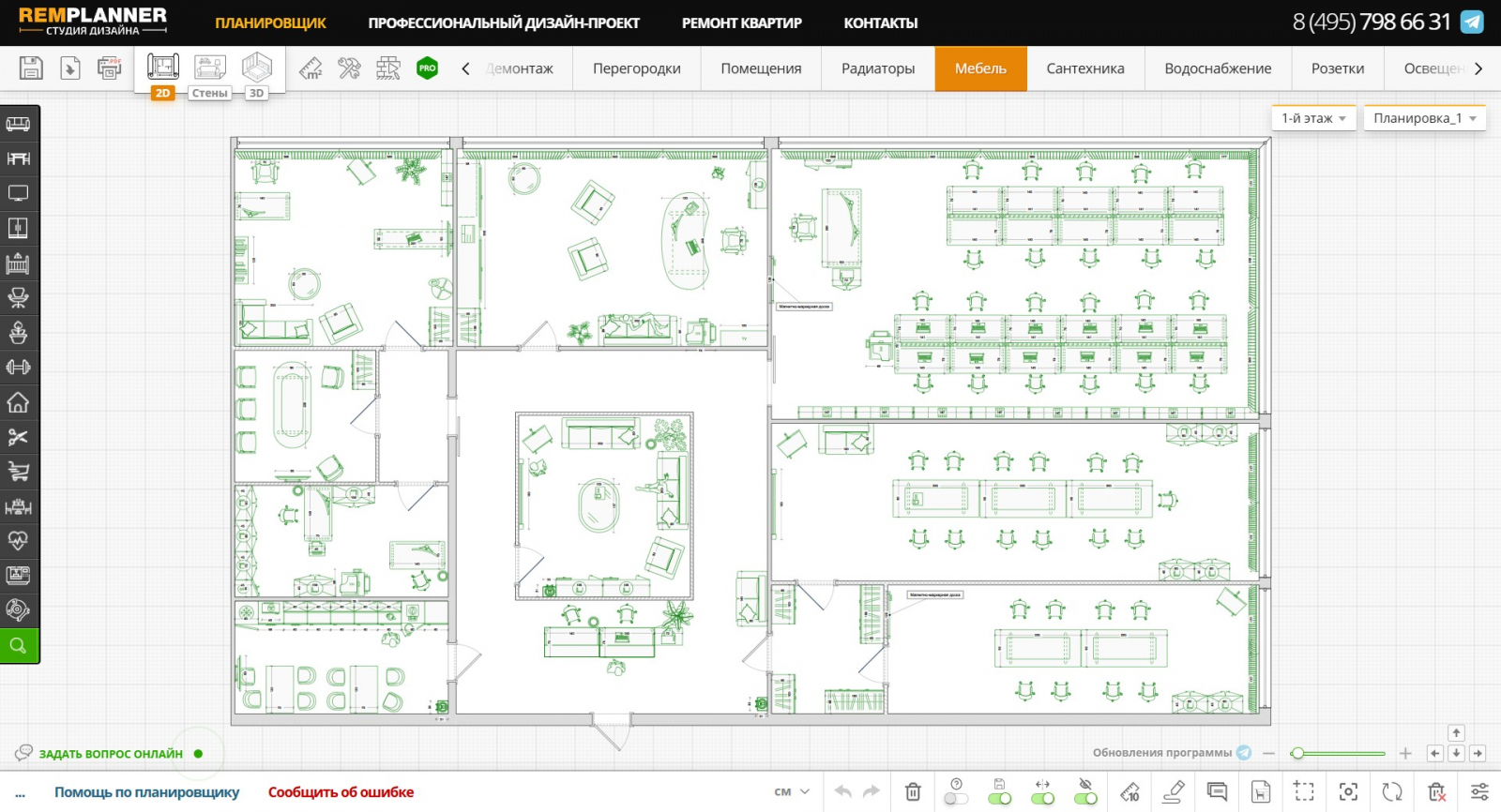The image size is (1501, 812).
Task: Open the sofa furniture category in sidebar
Action: pyautogui.click(x=19, y=124)
